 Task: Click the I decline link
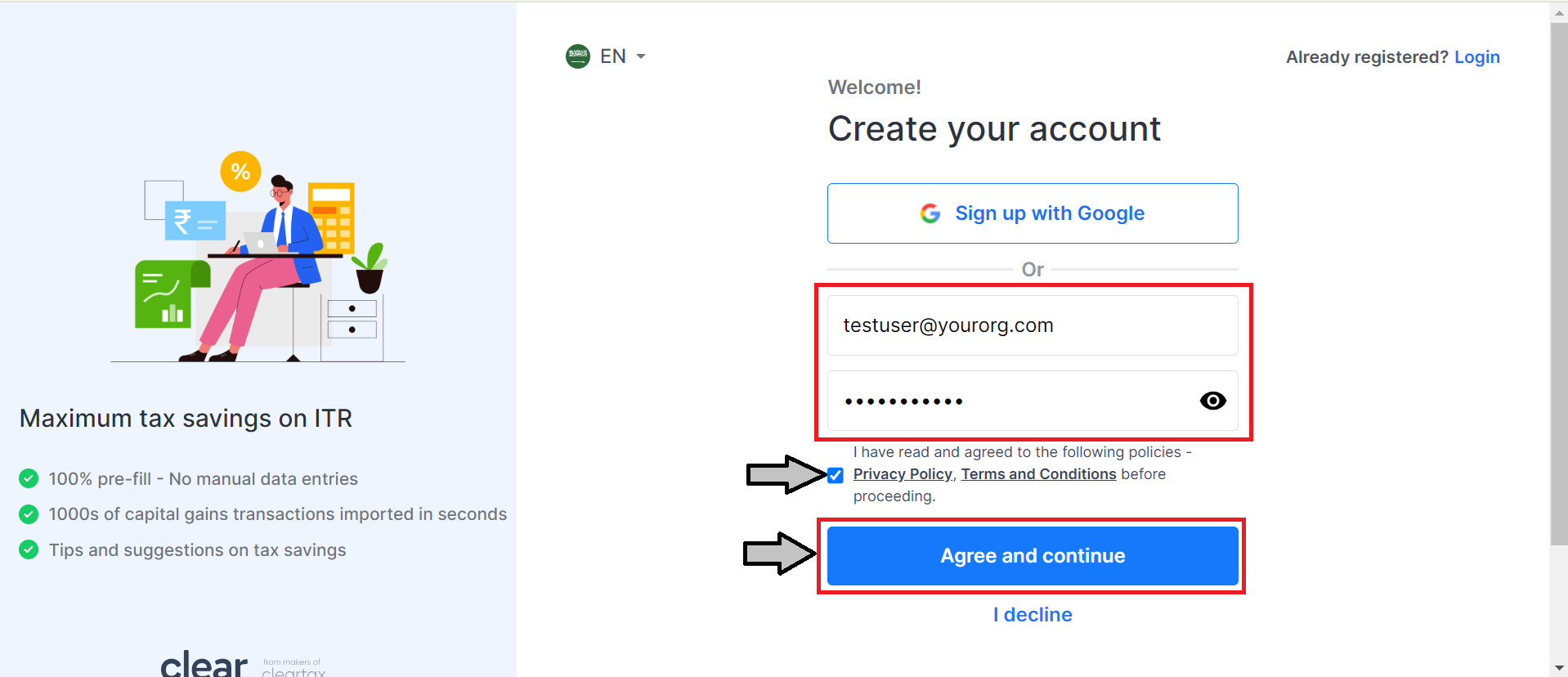coord(1033,615)
